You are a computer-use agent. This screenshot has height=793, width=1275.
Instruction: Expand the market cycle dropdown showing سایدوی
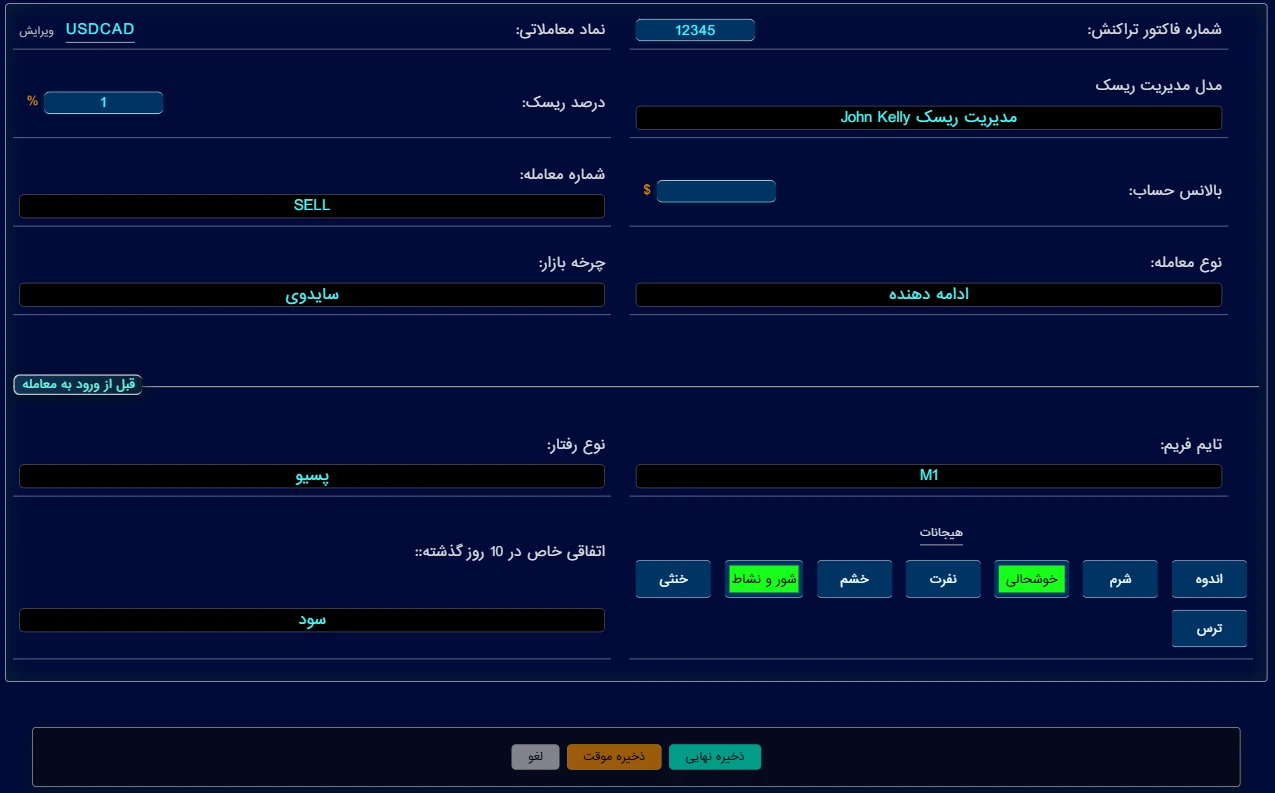312,295
